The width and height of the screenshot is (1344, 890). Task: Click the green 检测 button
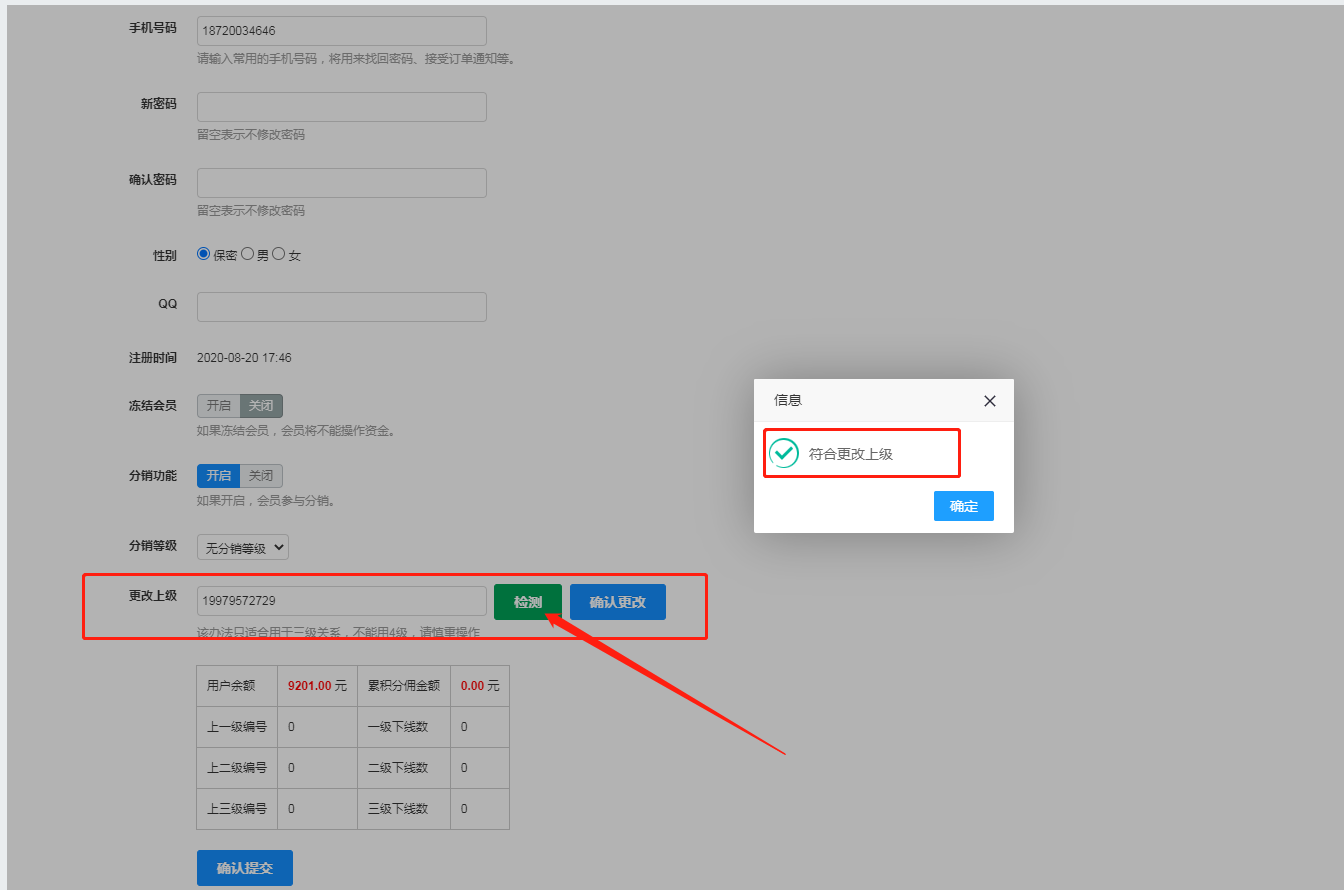click(x=528, y=602)
